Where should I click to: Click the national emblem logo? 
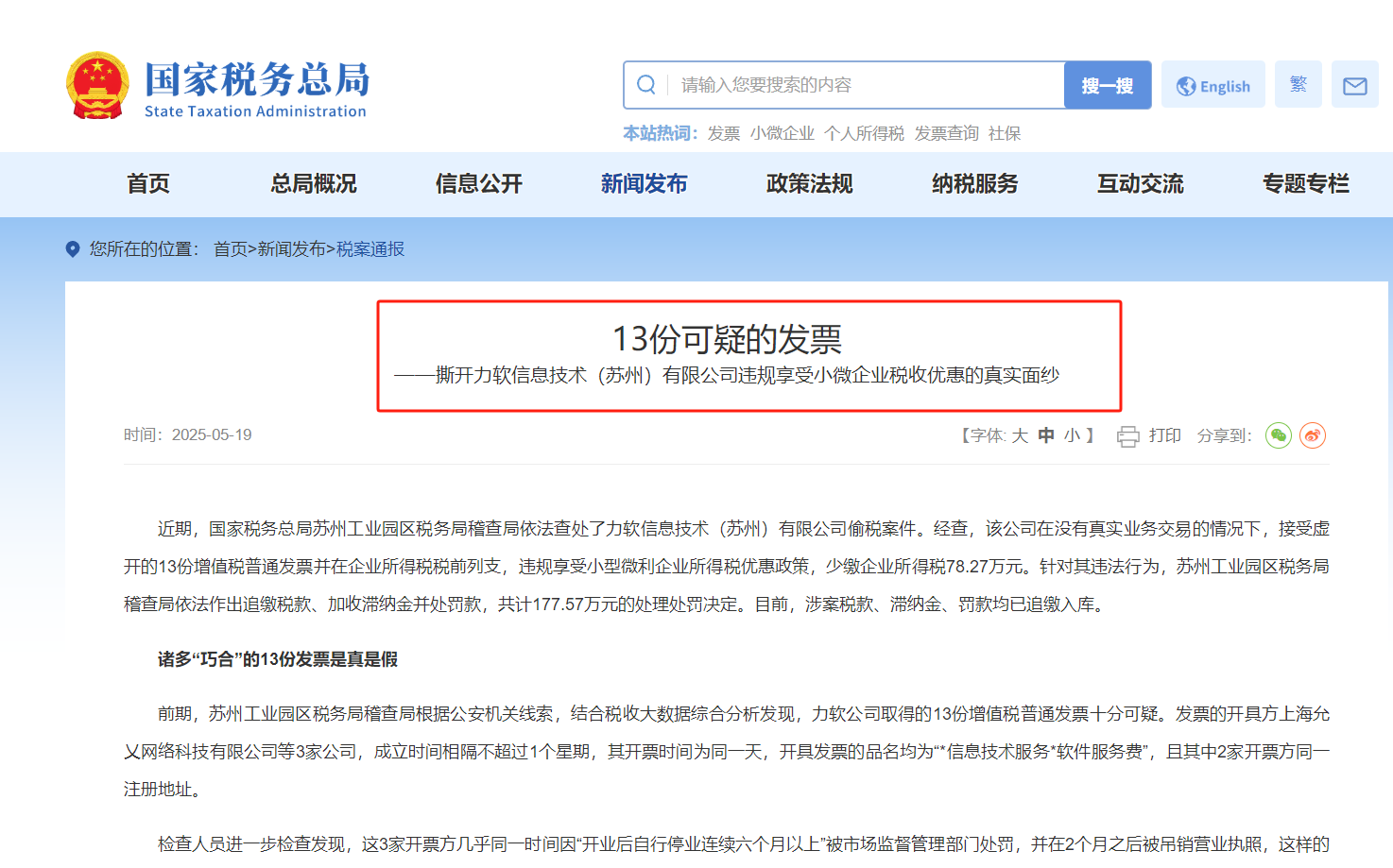tap(97, 86)
